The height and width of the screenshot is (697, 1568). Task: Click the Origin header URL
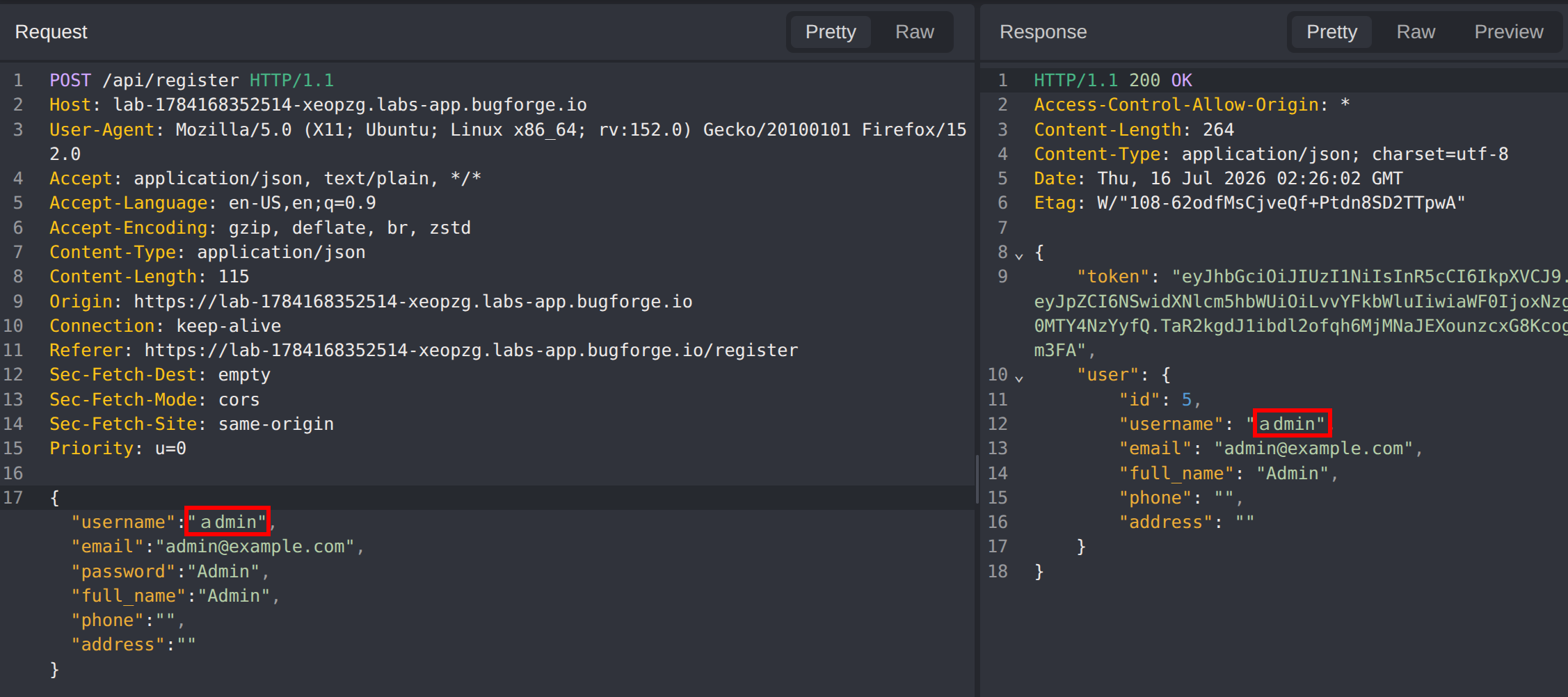click(413, 301)
